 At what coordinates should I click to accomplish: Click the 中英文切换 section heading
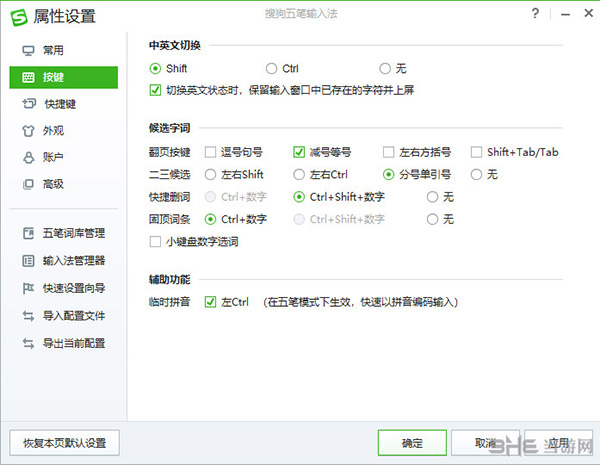pos(175,46)
